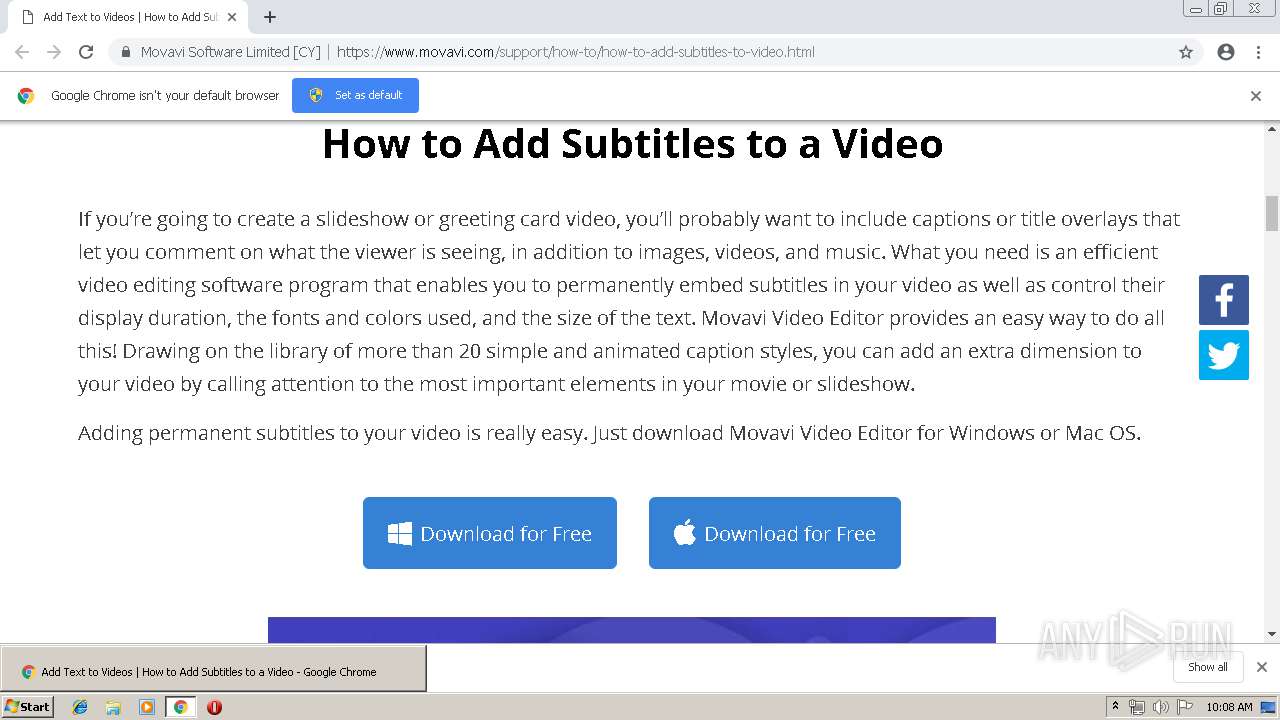1280x720 pixels.
Task: Select the Add Text to Videos tab
Action: (128, 17)
